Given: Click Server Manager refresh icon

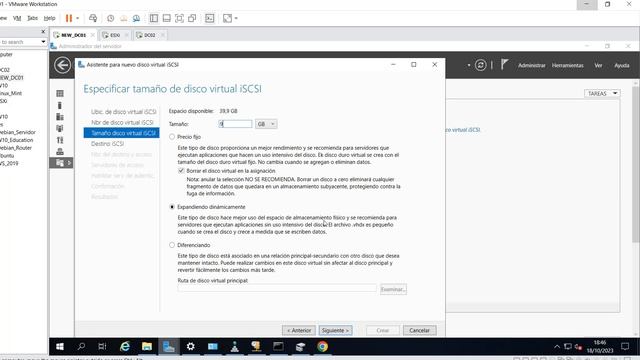Looking at the screenshot, I should pyautogui.click(x=480, y=65).
